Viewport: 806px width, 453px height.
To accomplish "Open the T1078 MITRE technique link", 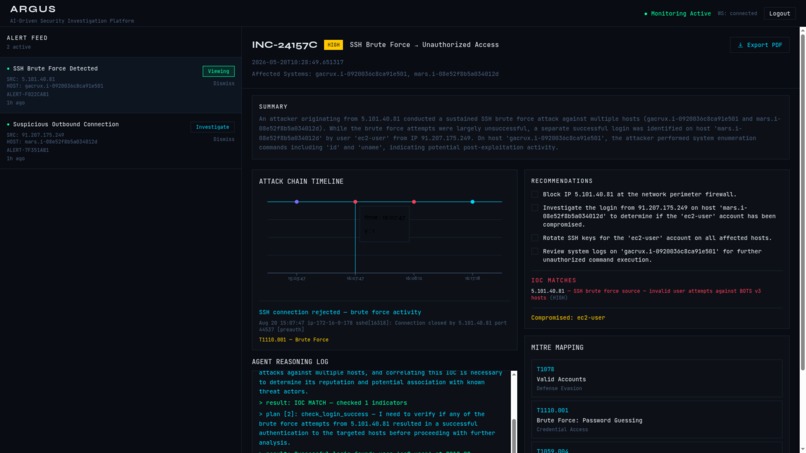I will coord(545,369).
